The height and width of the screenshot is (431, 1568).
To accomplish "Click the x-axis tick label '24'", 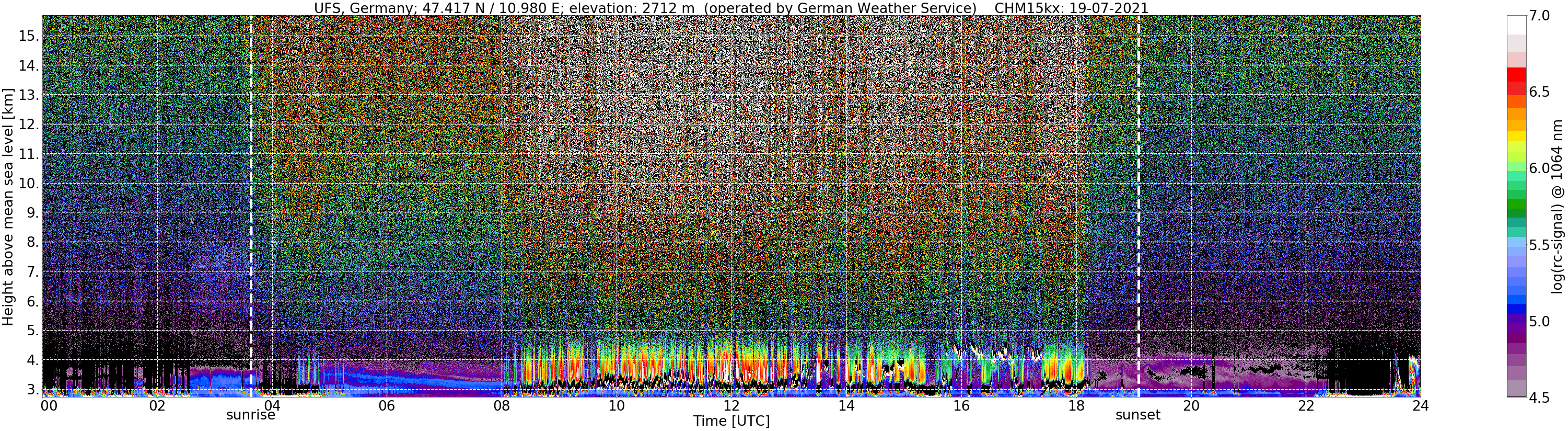I will pos(1420,406).
